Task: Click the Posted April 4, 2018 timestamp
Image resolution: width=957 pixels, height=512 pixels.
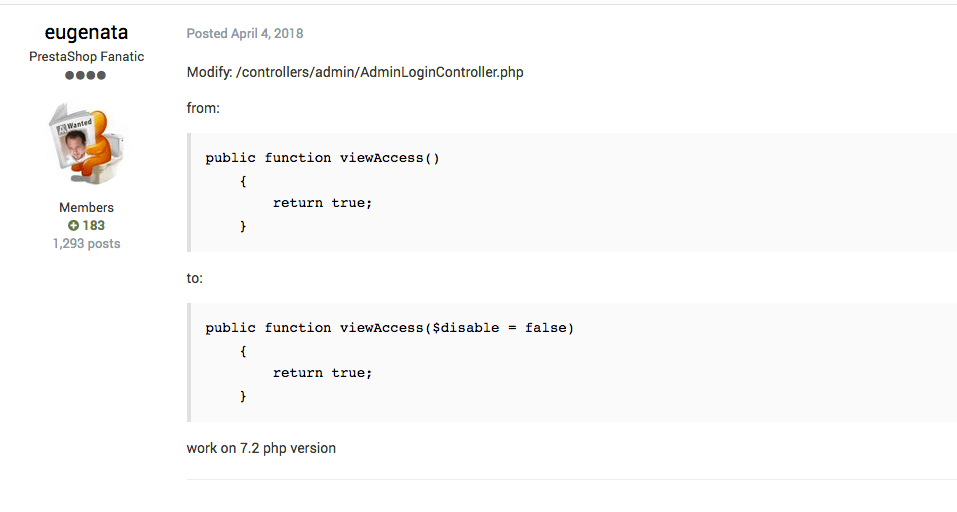Action: [x=245, y=34]
